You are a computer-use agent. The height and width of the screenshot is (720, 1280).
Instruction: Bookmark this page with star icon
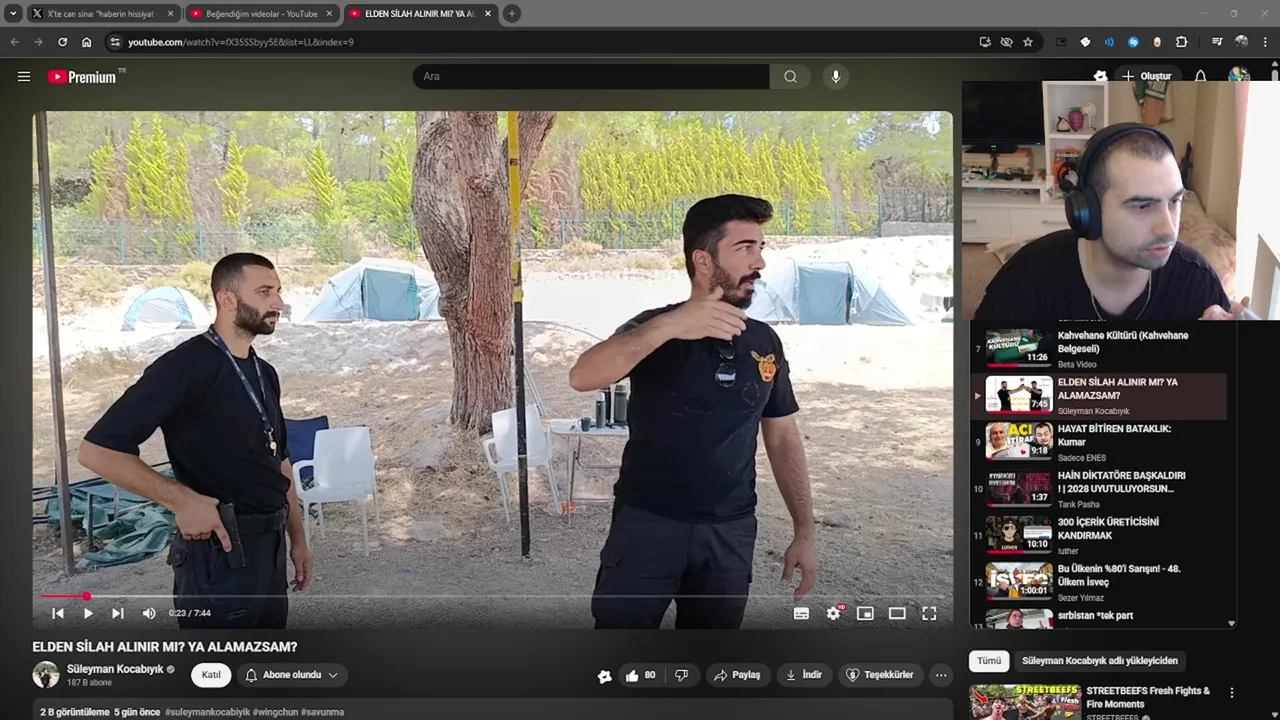(x=1027, y=42)
